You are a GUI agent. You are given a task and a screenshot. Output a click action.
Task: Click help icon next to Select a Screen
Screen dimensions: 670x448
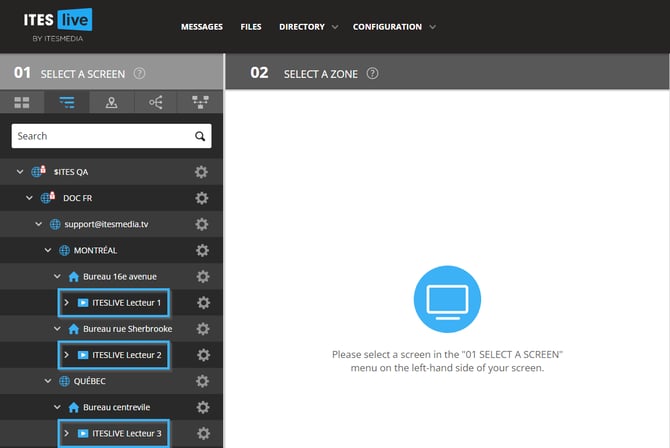click(139, 73)
